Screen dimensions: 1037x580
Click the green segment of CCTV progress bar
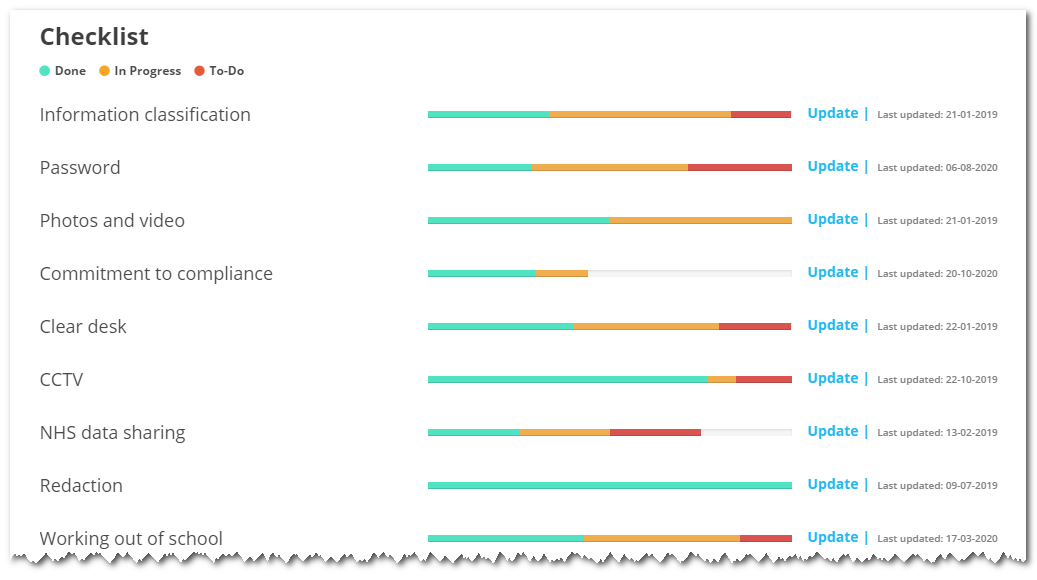pos(567,380)
